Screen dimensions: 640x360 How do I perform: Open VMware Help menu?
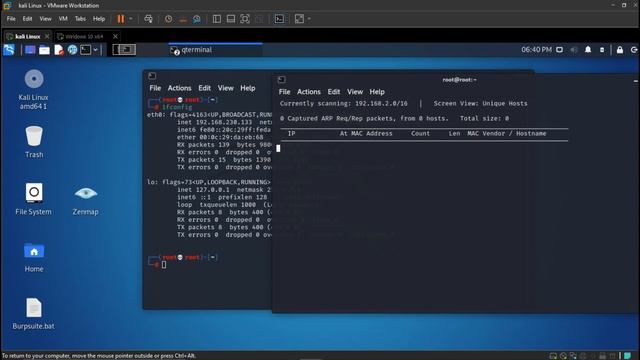(99, 19)
